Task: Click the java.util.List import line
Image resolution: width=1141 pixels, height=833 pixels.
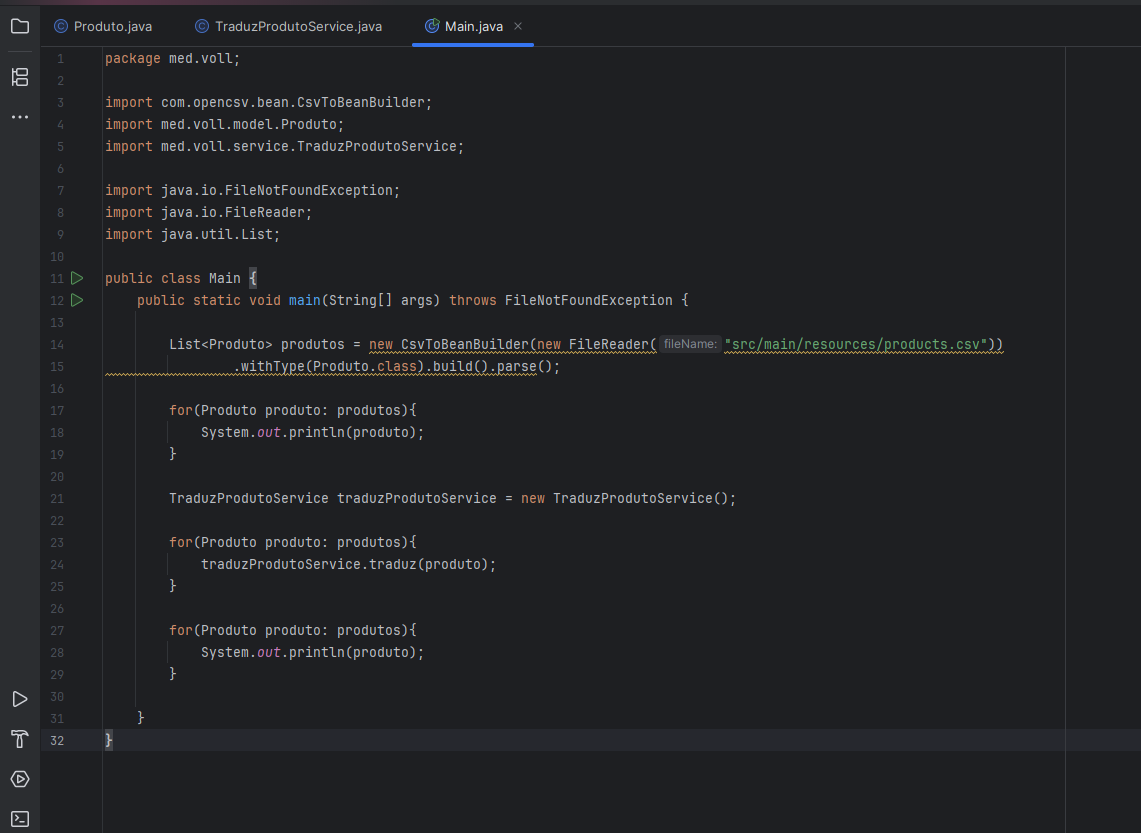Action: (192, 234)
